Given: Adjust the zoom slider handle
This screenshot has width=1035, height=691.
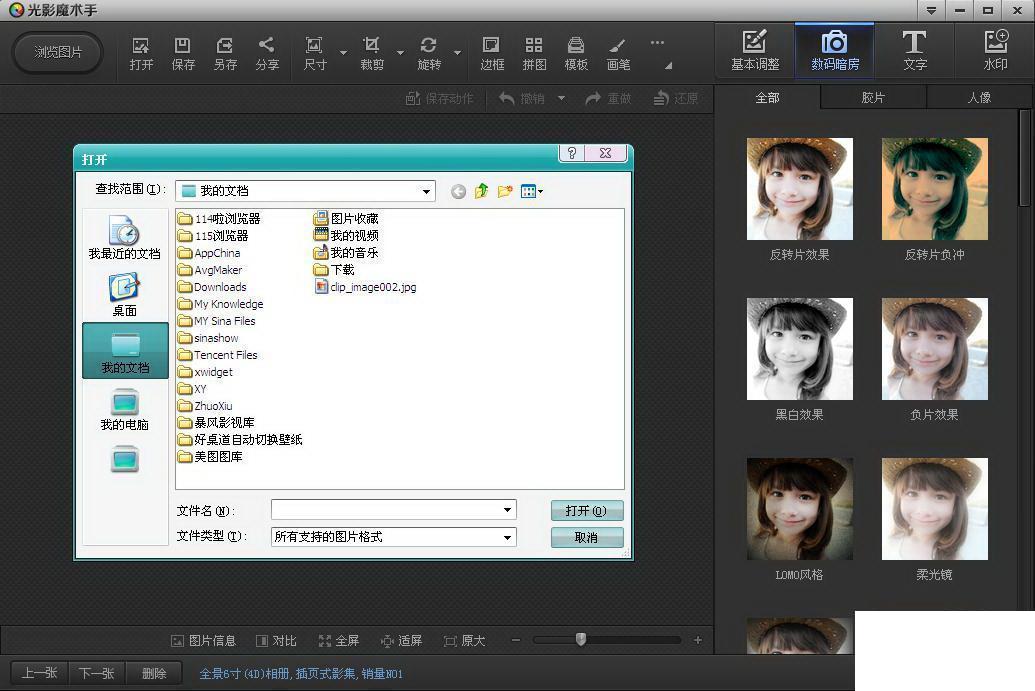Looking at the screenshot, I should pos(581,639).
